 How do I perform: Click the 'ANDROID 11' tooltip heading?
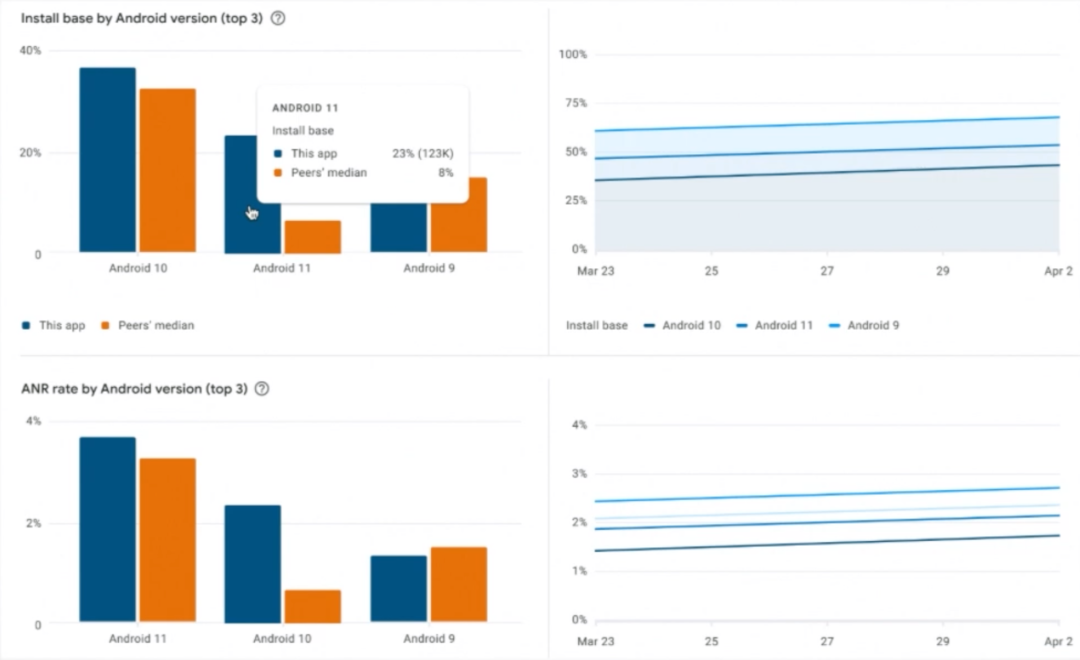click(x=305, y=108)
